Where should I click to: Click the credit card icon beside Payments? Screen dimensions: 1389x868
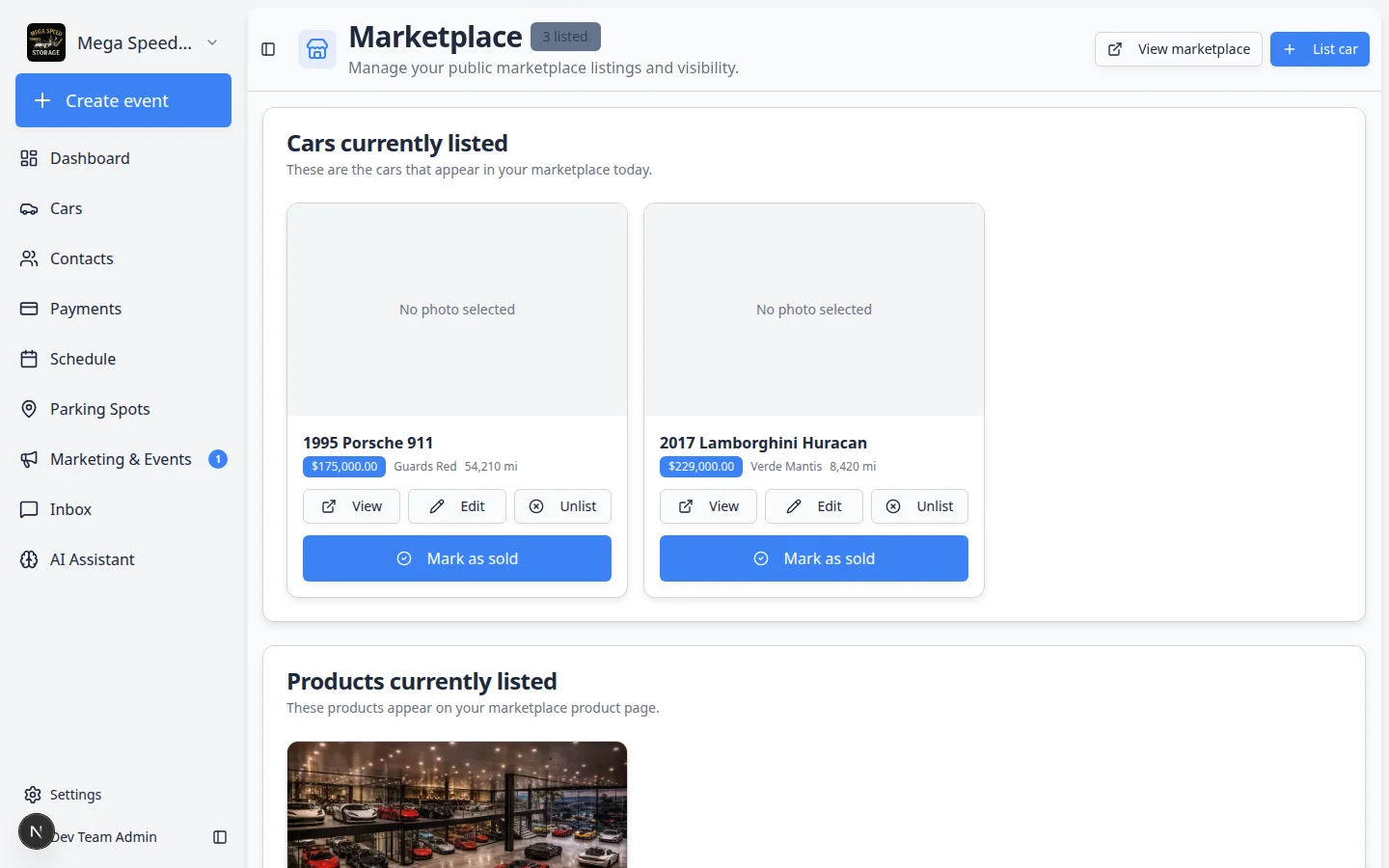[29, 309]
